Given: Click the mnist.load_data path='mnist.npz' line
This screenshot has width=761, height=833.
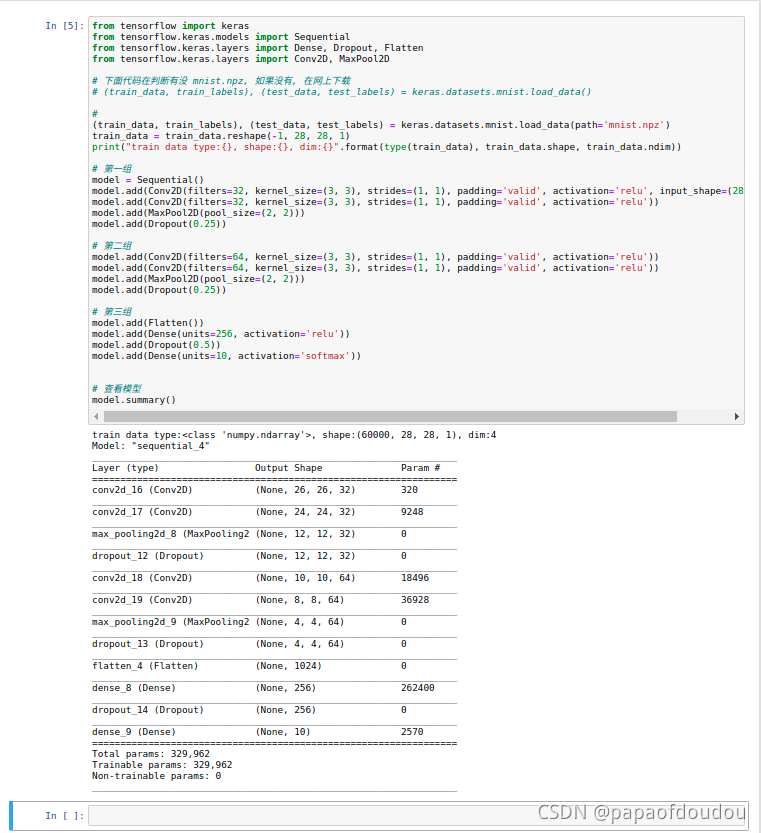Looking at the screenshot, I should point(381,125).
